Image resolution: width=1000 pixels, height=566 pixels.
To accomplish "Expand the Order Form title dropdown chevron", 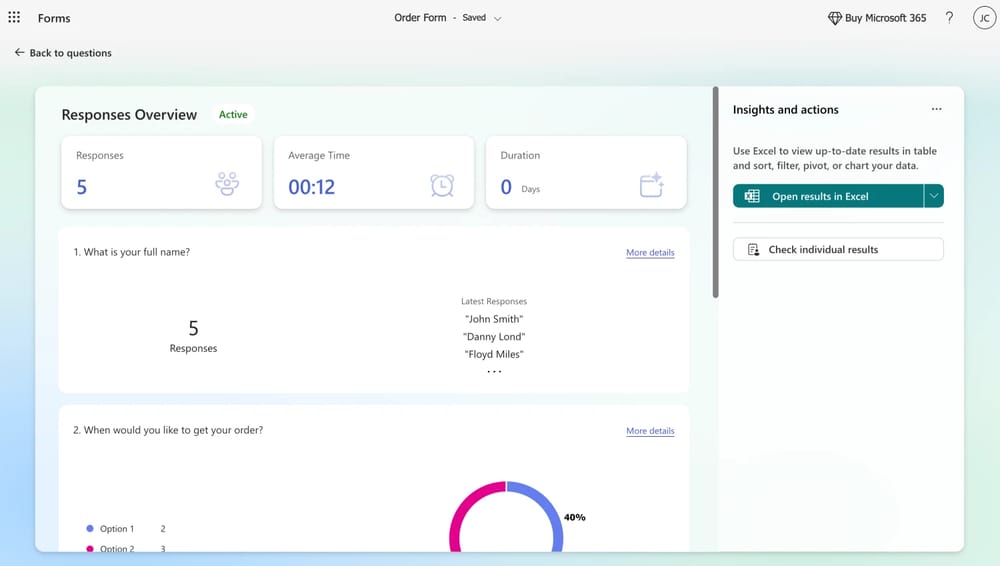I will (x=498, y=18).
